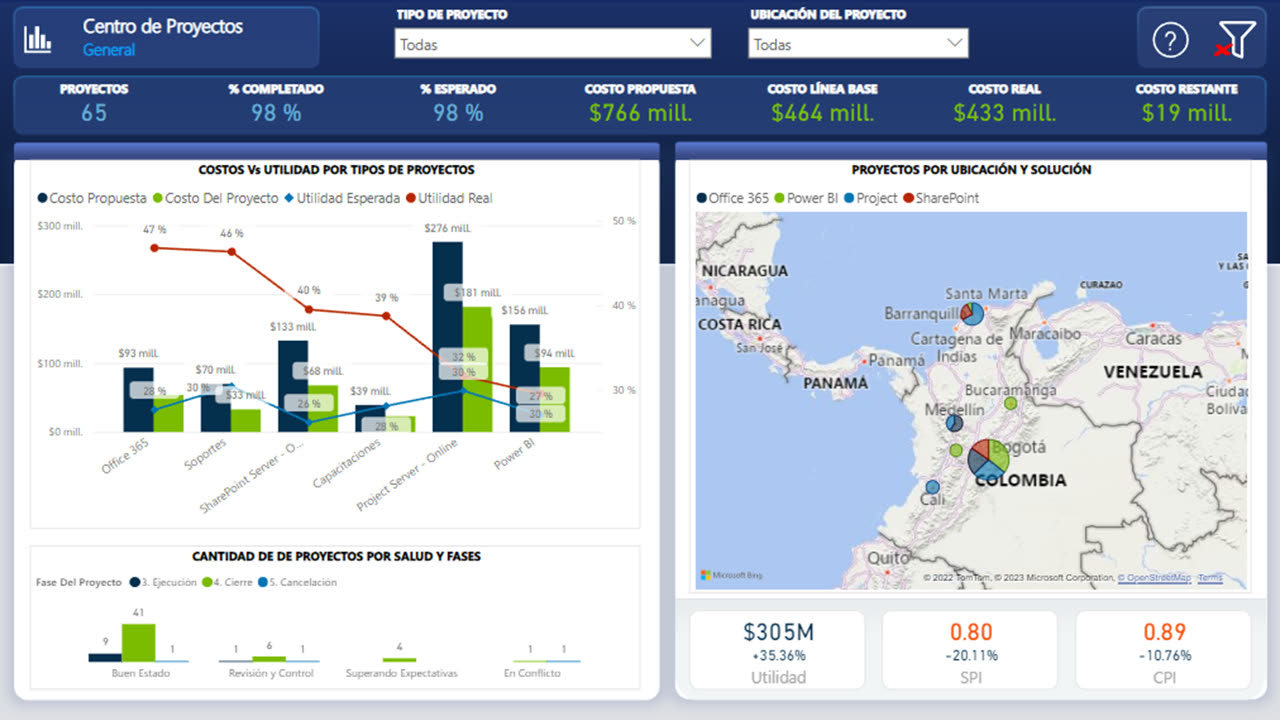
Task: Click the Costo Propuesta legend entry in chart
Action: tap(91, 198)
